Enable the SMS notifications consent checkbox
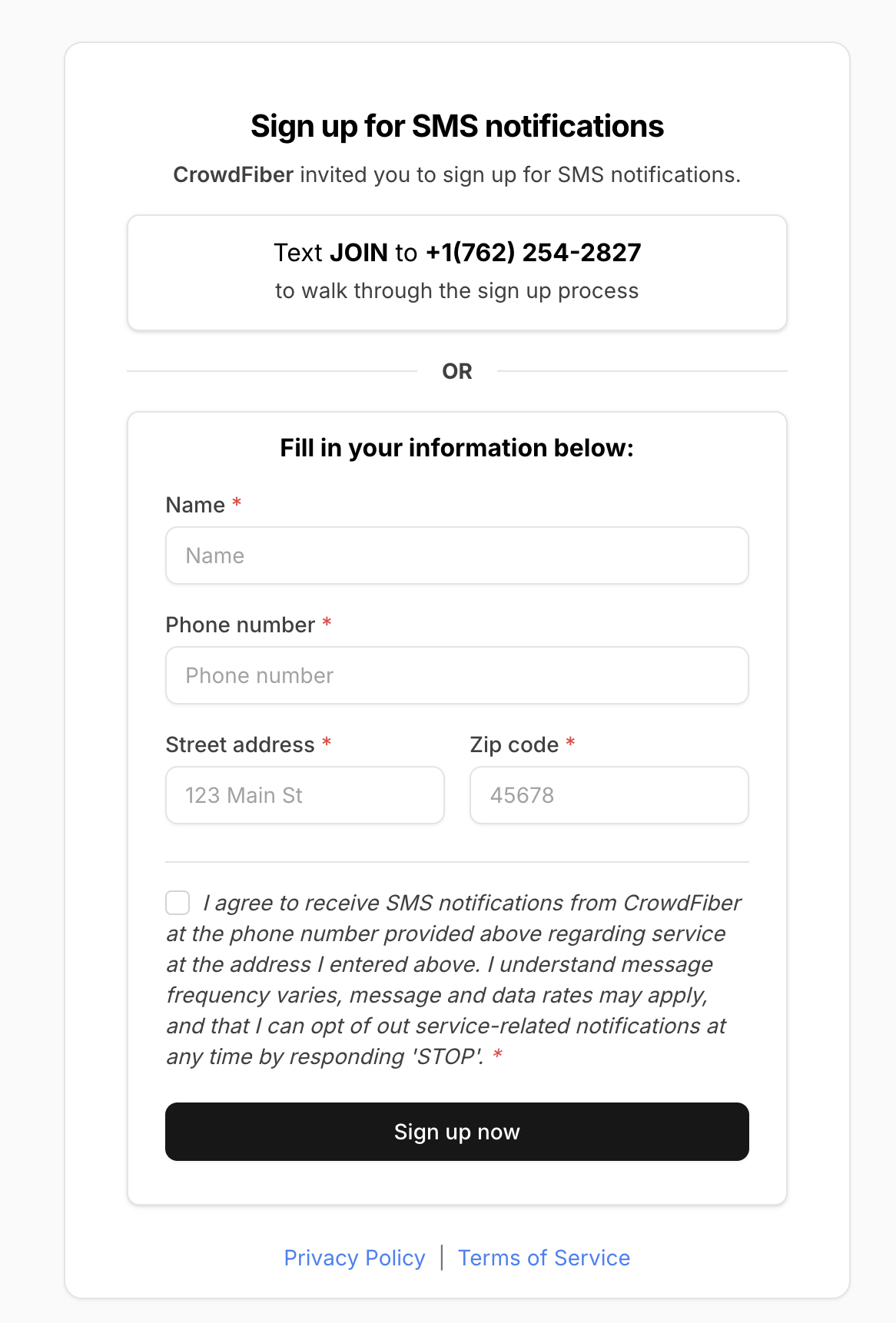 point(178,903)
